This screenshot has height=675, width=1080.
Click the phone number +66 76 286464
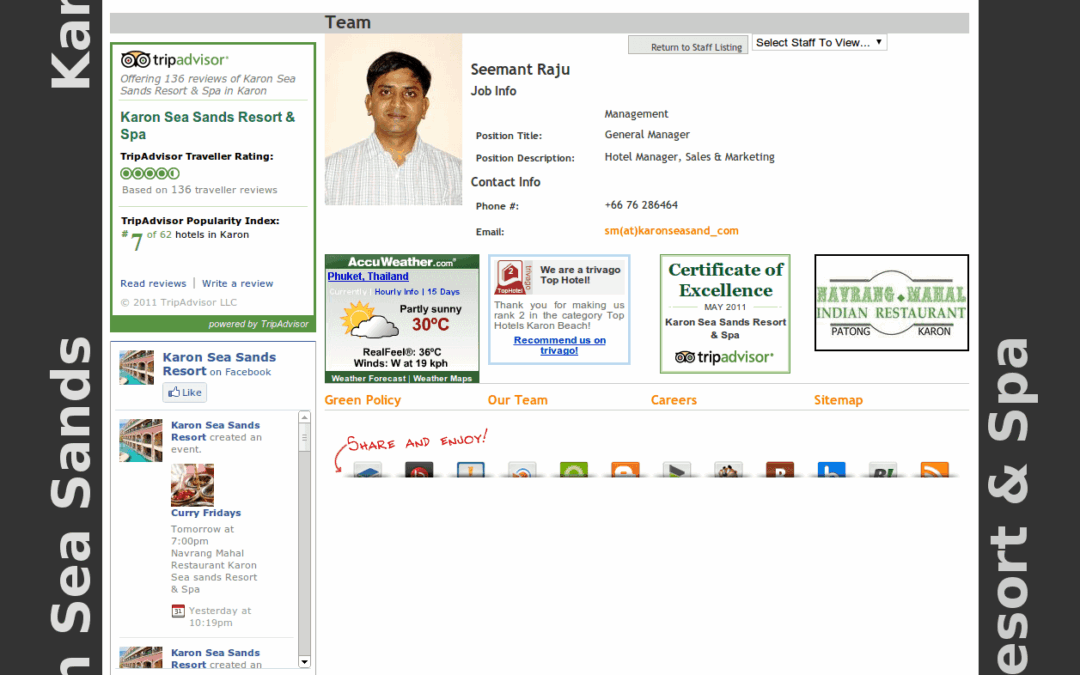point(641,205)
